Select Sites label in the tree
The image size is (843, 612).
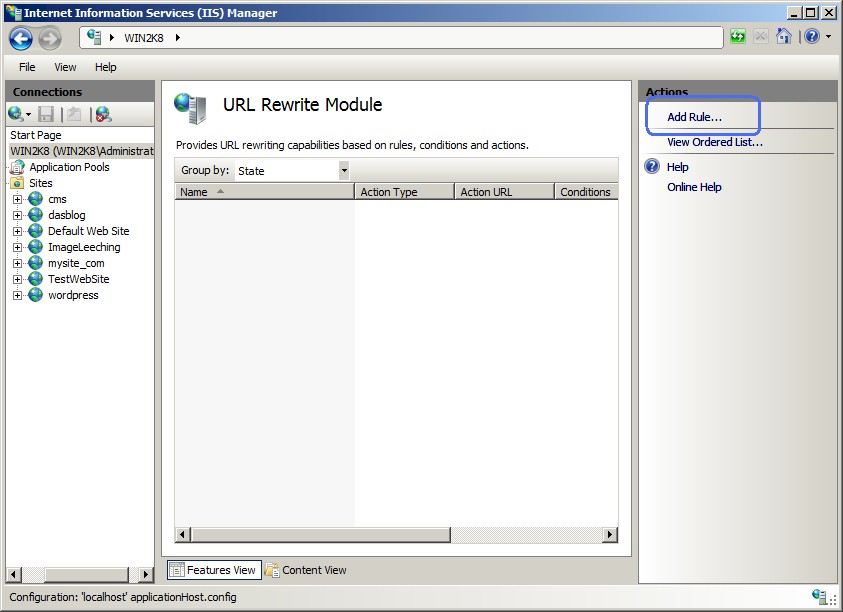[41, 183]
